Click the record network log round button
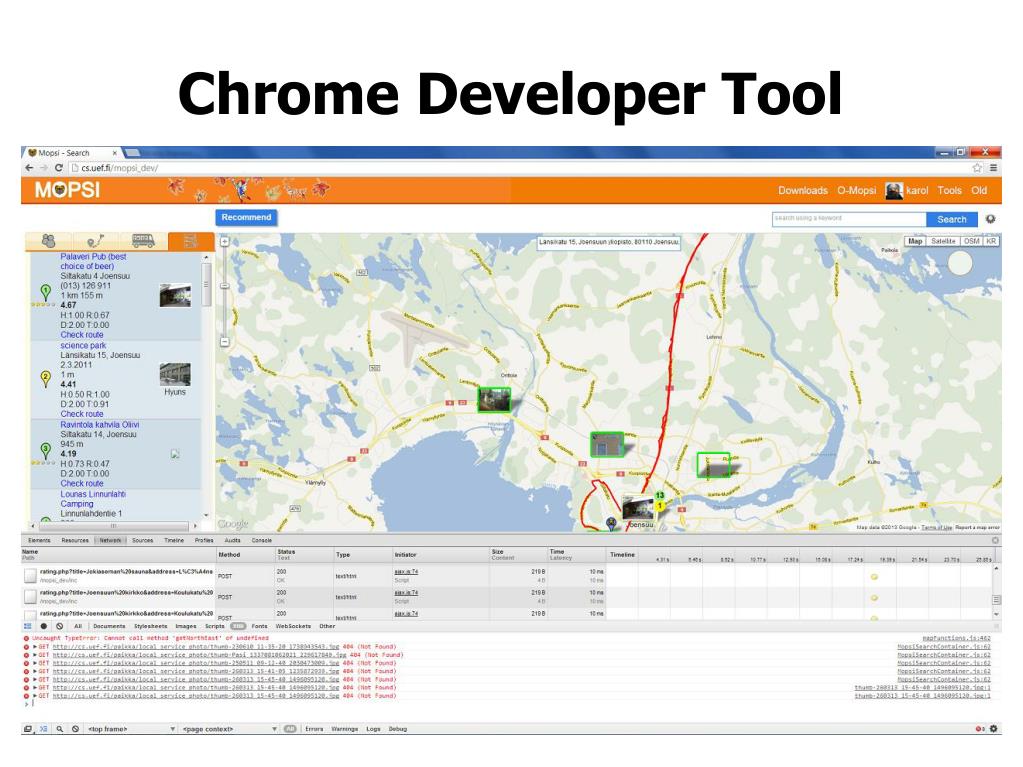The image size is (1023, 767). [x=44, y=626]
